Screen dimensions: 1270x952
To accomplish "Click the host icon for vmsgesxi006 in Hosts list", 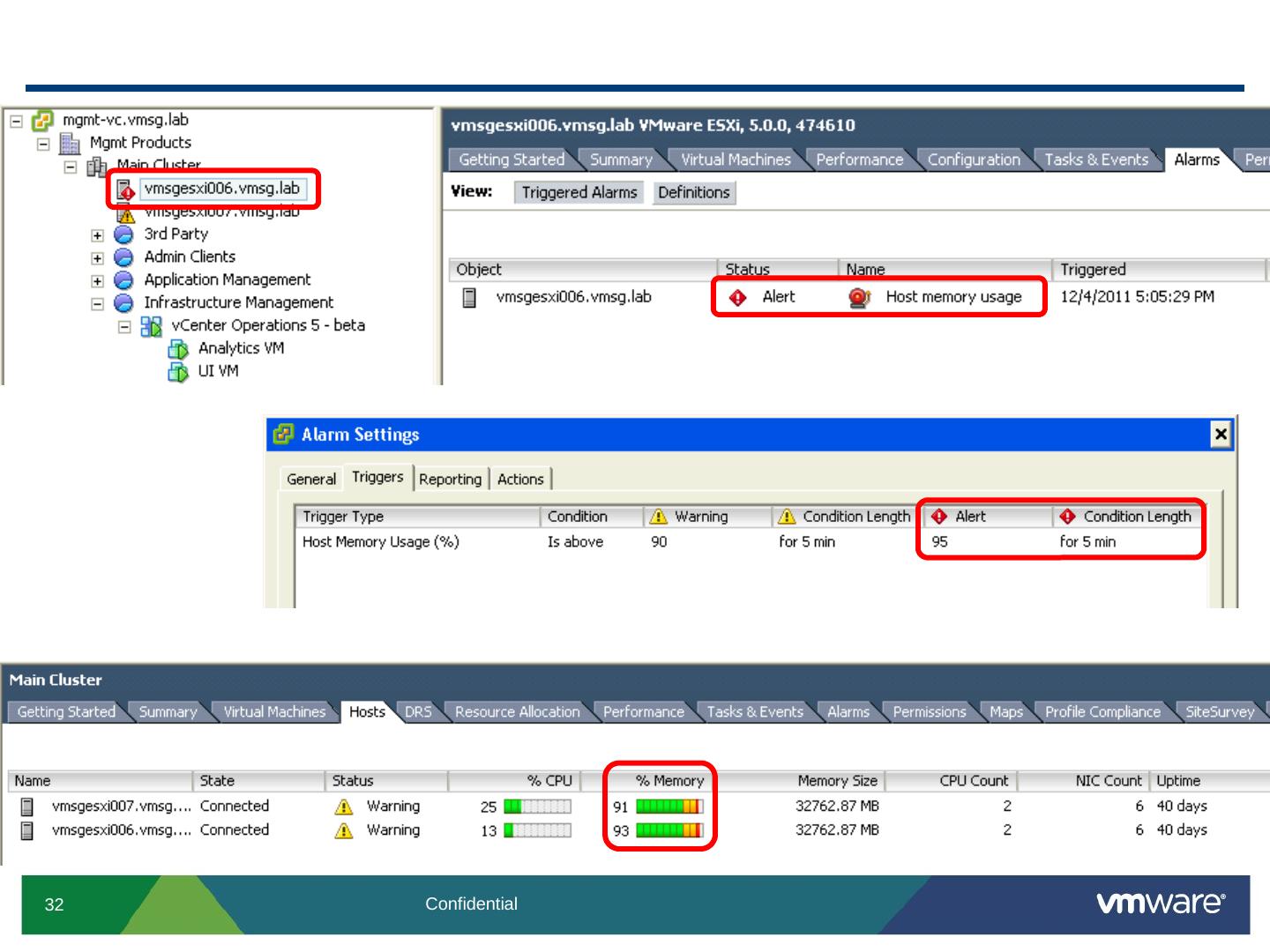I will click(27, 830).
